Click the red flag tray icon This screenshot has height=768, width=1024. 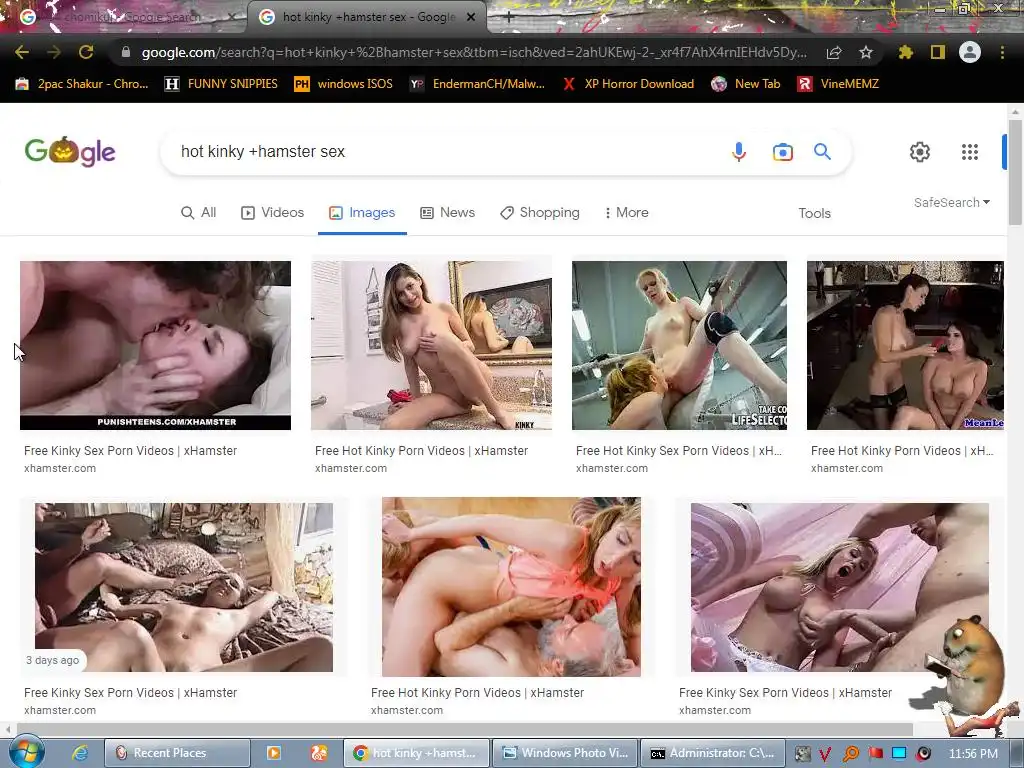tap(875, 754)
